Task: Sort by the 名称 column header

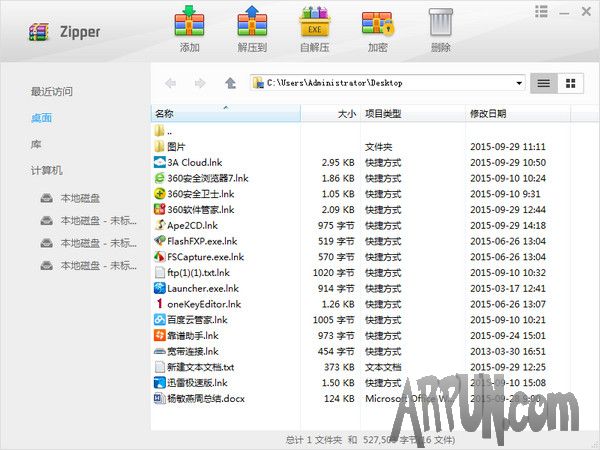Action: click(x=226, y=113)
